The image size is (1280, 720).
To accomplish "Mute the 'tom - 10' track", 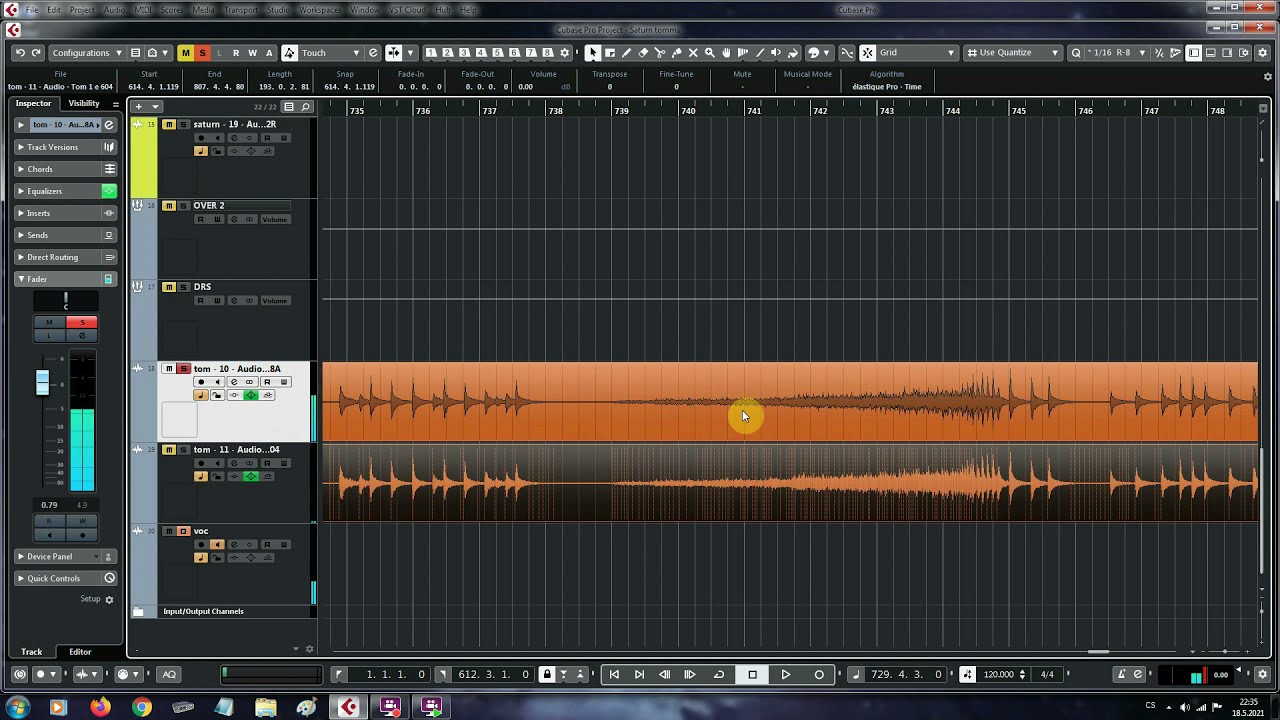I will click(169, 369).
